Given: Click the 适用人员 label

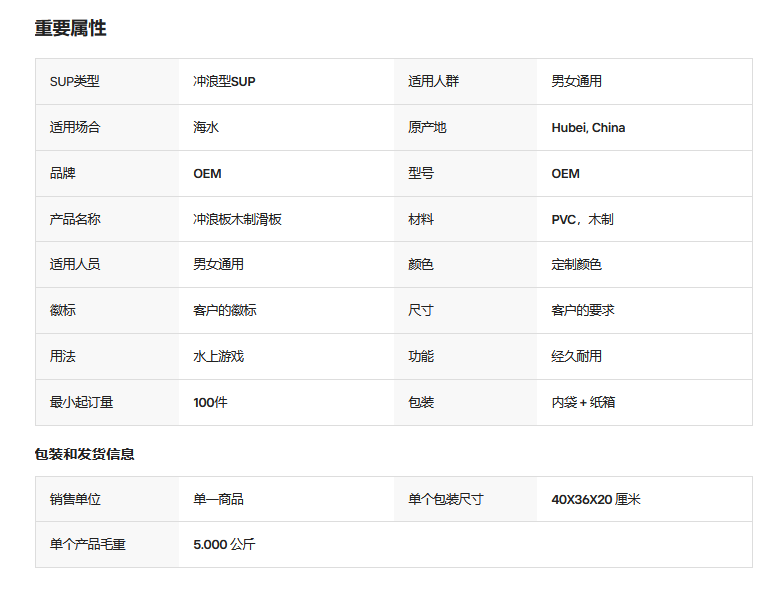Looking at the screenshot, I should pyautogui.click(x=75, y=264).
